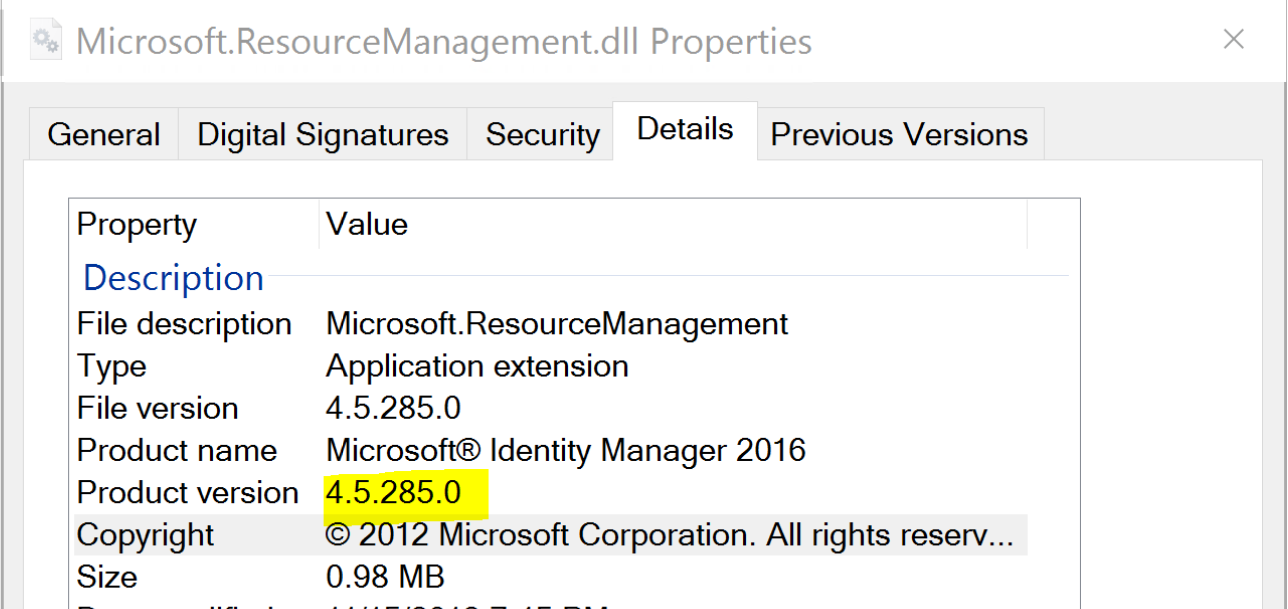Click the blue Description section header
This screenshot has width=1288, height=609.
(172, 277)
